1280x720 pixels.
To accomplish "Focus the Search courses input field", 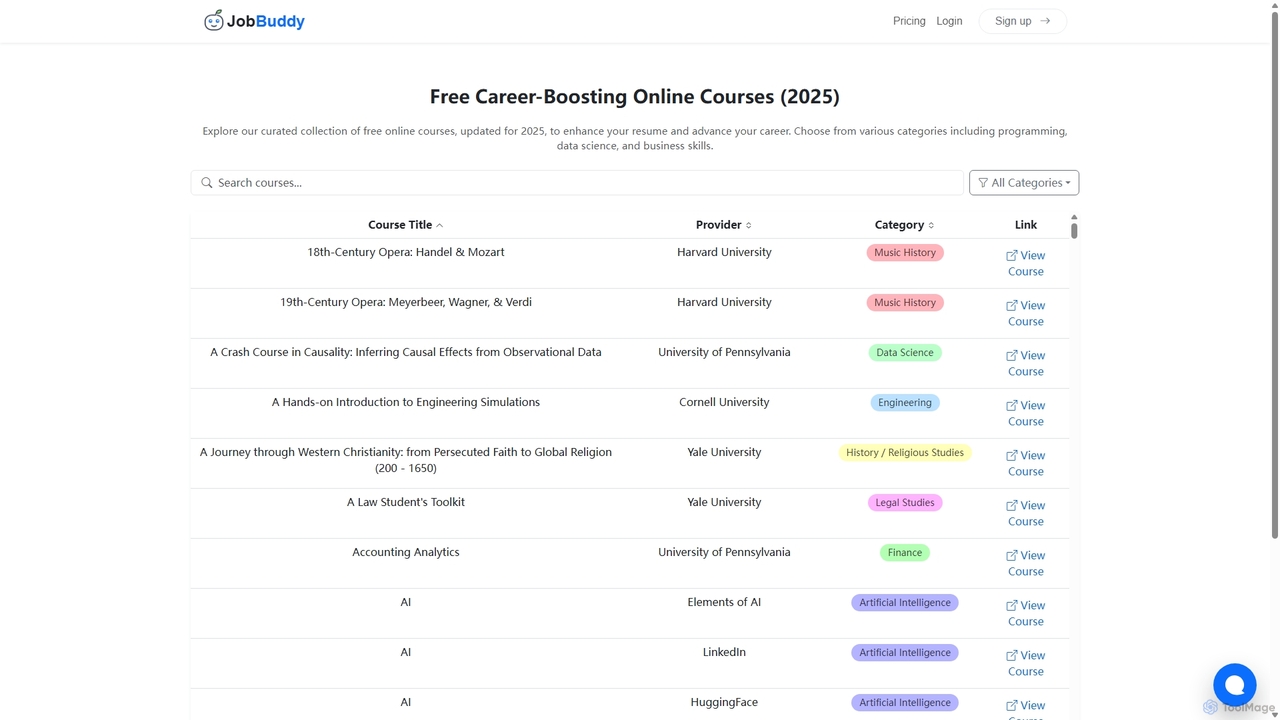I will click(577, 183).
